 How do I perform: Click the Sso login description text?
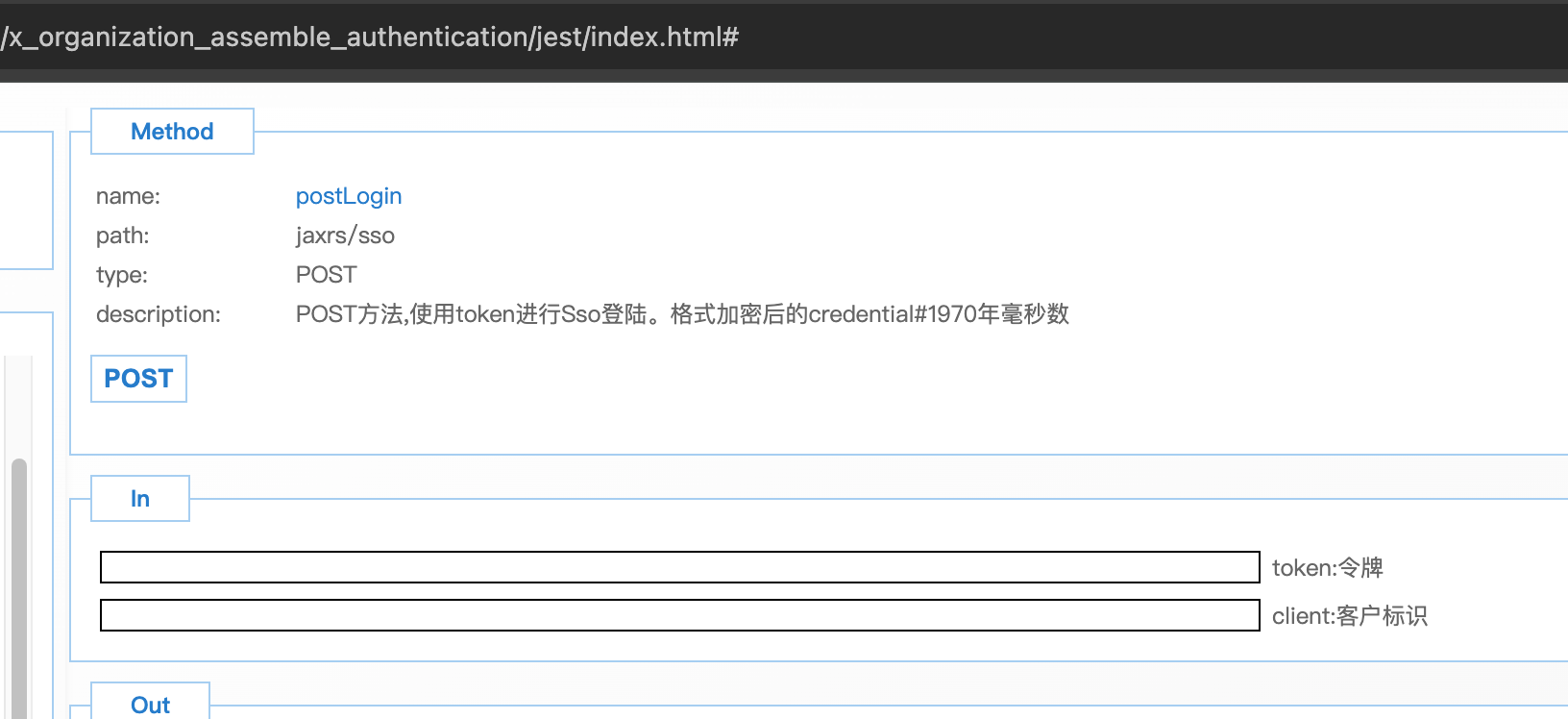tap(681, 314)
